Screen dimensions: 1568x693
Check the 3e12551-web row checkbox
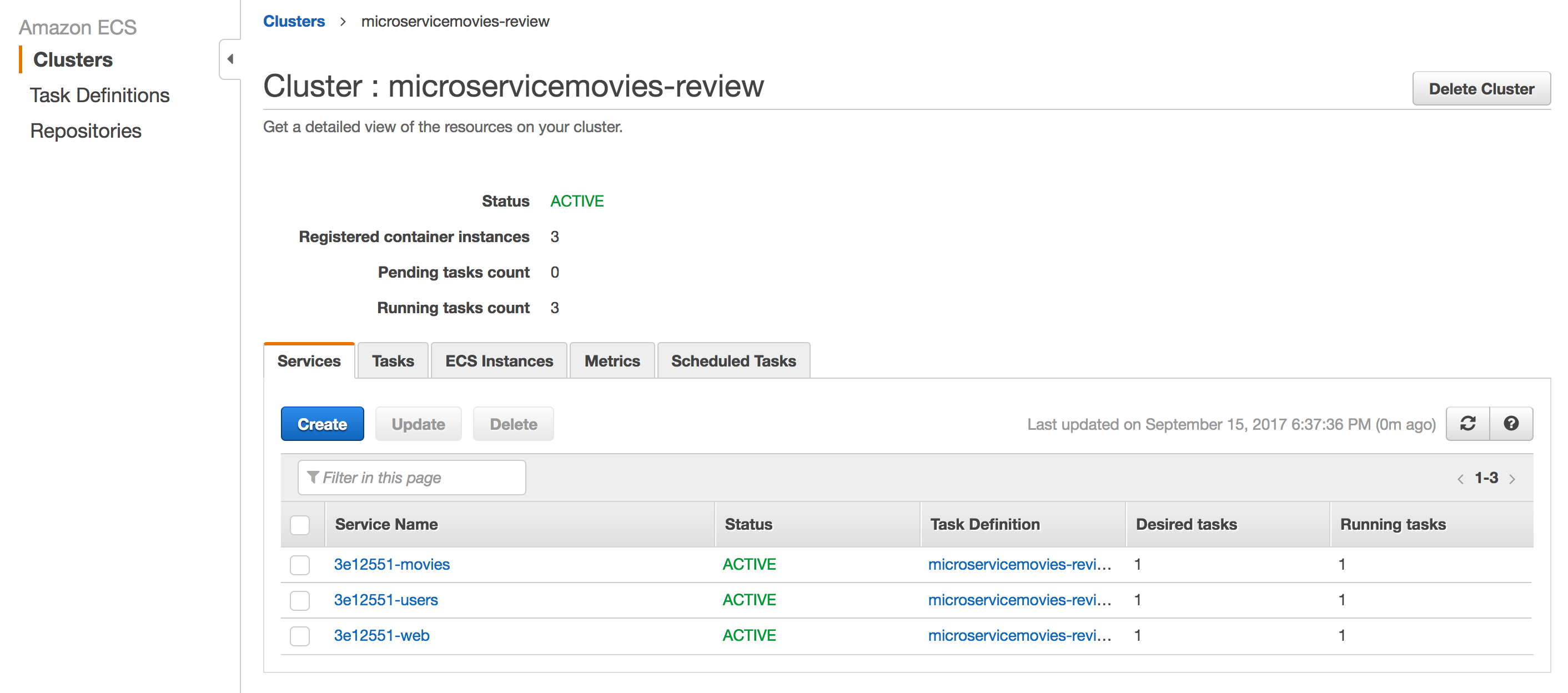click(299, 635)
